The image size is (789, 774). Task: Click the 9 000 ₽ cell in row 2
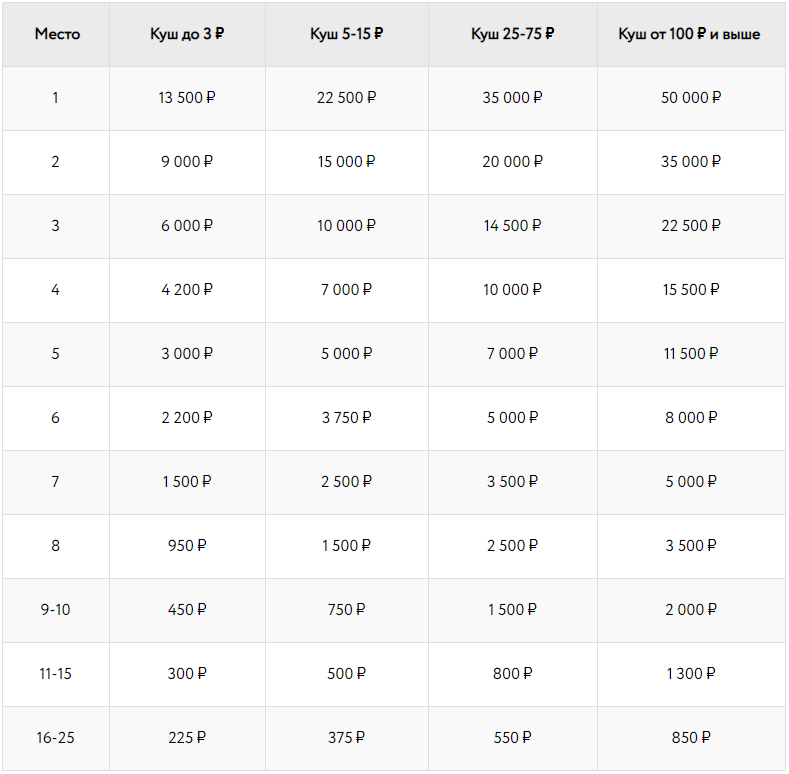(x=187, y=162)
